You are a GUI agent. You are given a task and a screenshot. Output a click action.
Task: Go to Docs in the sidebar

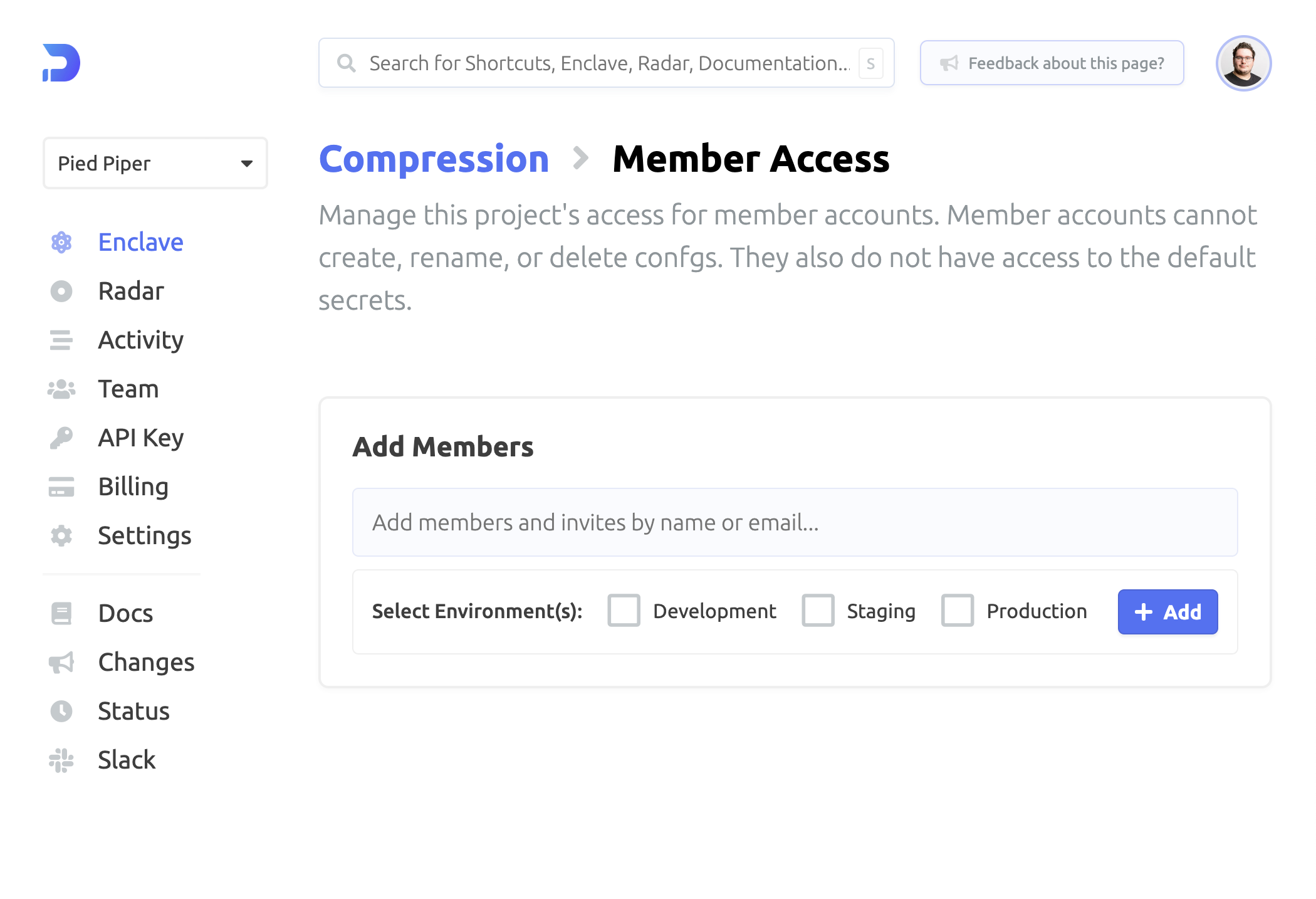point(125,614)
